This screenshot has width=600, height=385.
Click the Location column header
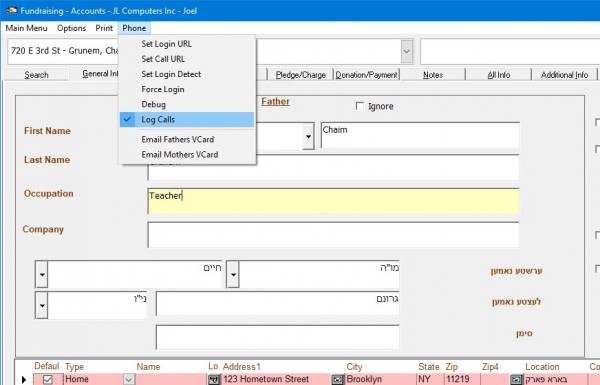coord(542,367)
